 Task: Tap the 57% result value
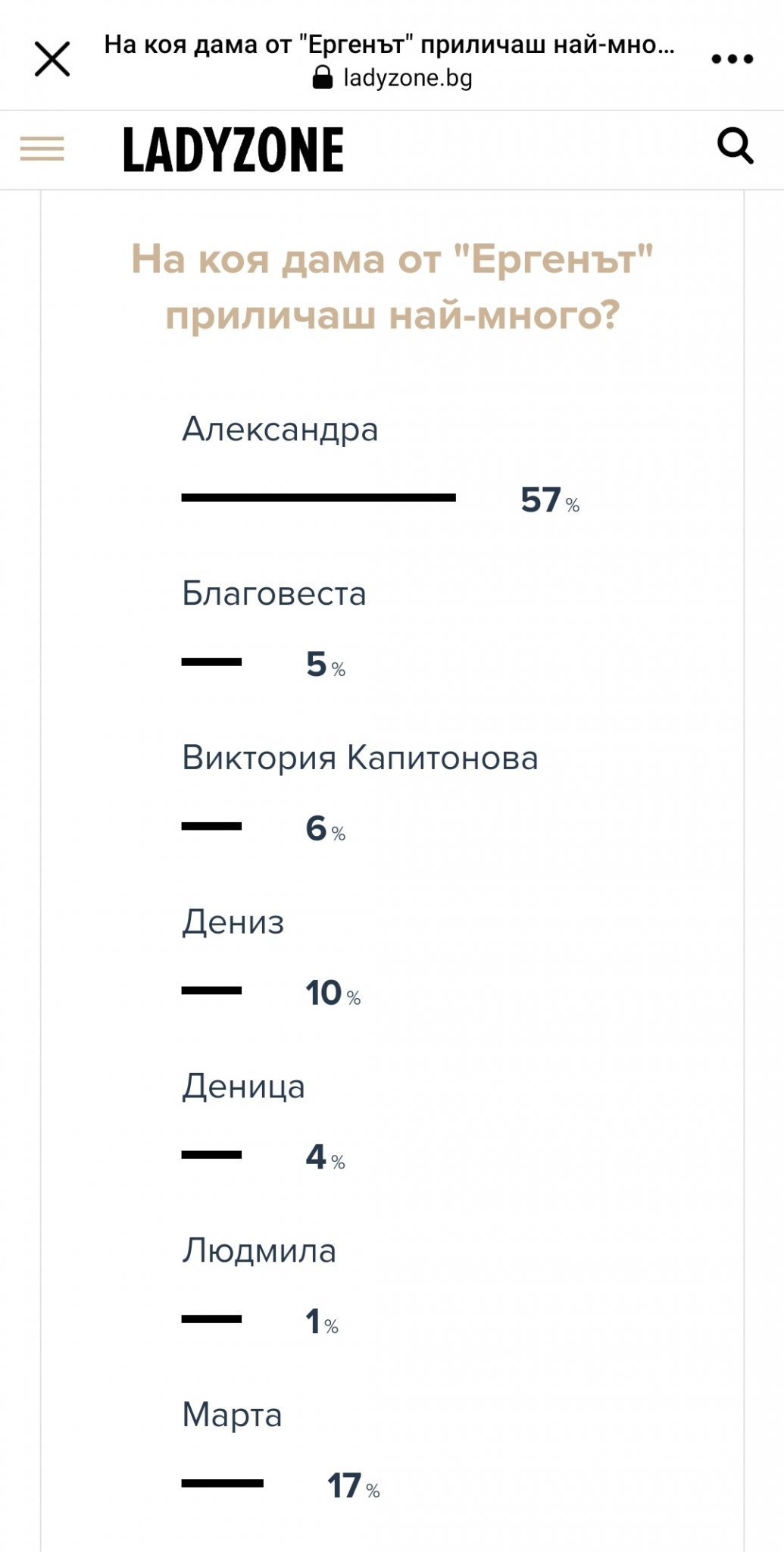click(x=549, y=500)
